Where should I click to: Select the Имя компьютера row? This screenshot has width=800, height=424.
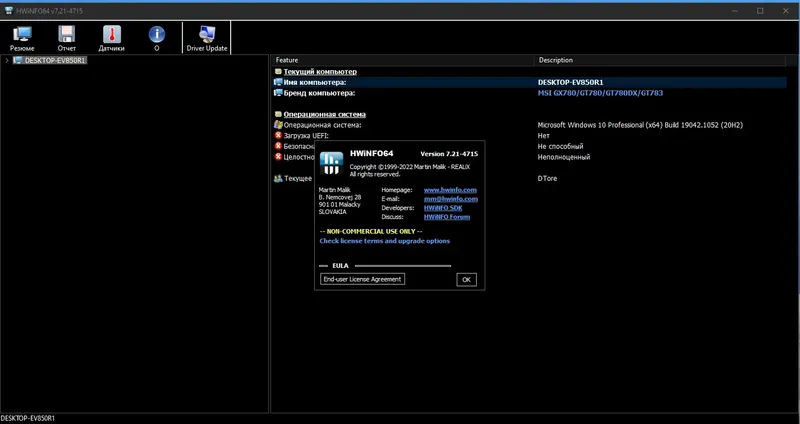click(530, 82)
